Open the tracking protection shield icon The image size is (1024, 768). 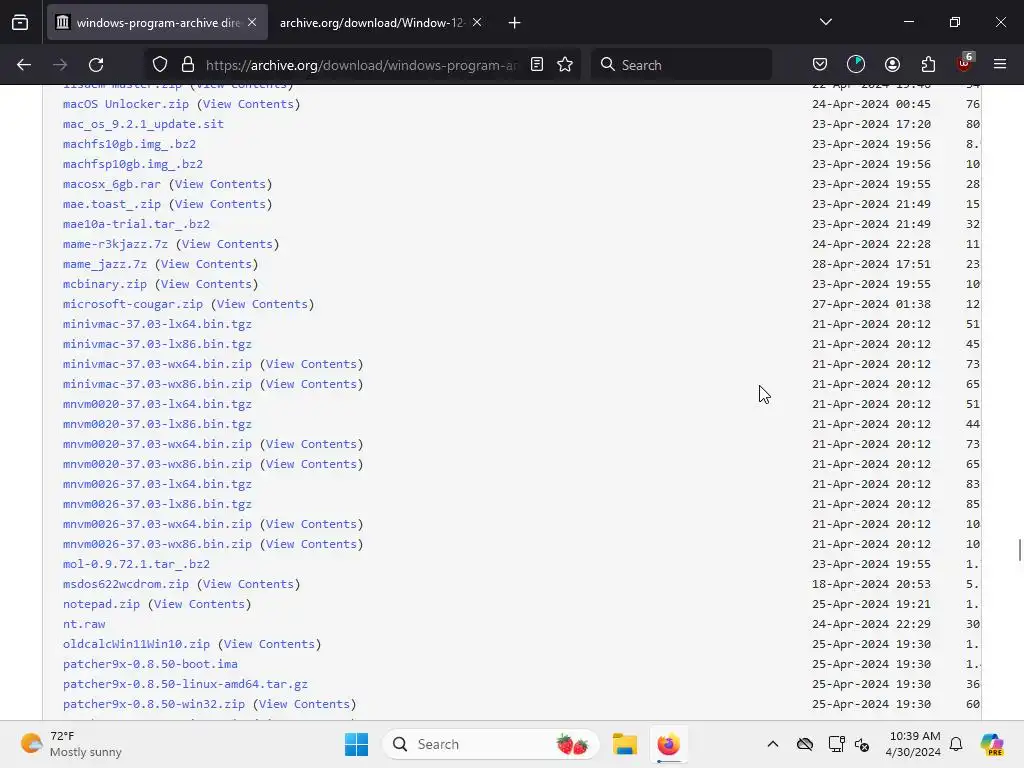pyautogui.click(x=160, y=65)
